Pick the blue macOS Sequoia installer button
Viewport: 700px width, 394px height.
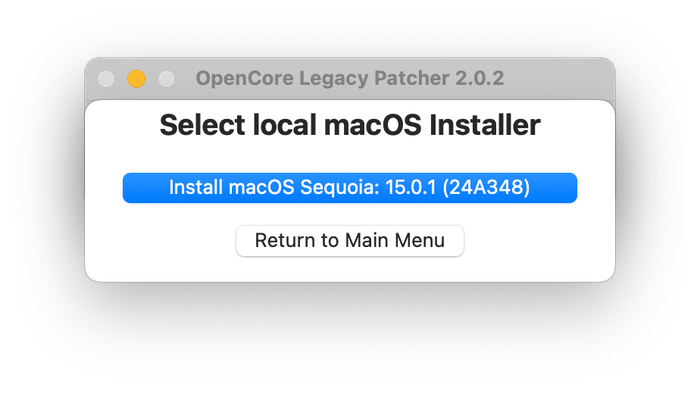click(x=350, y=188)
